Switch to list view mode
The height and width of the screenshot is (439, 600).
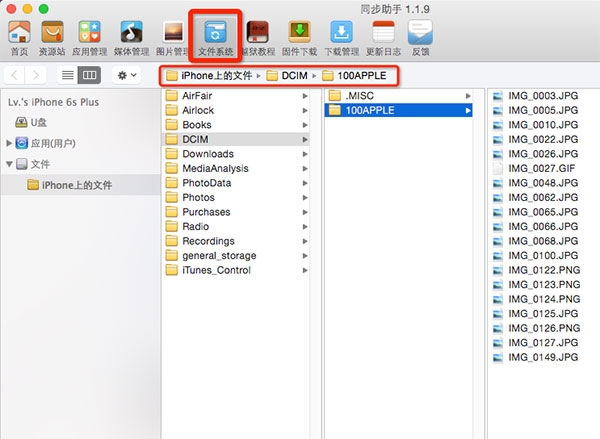click(68, 75)
